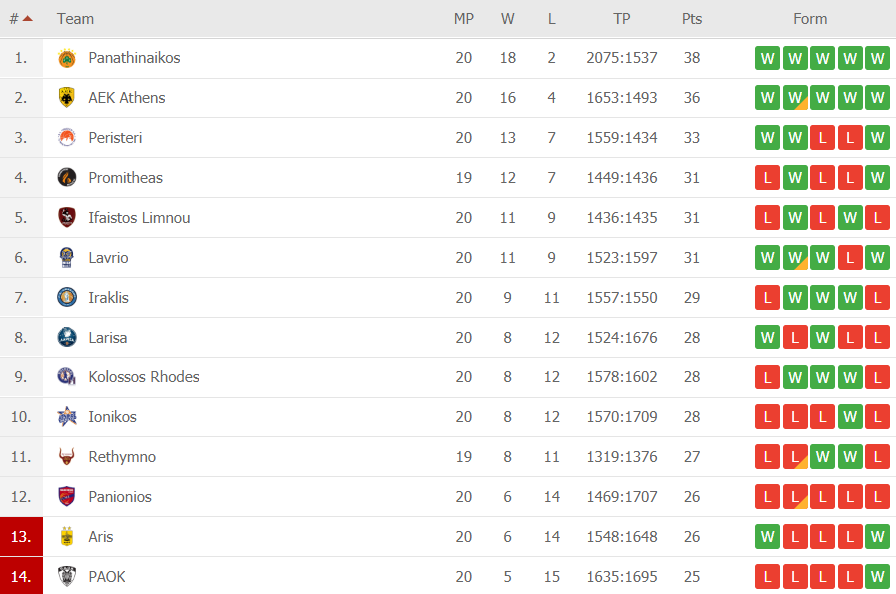The width and height of the screenshot is (896, 594).
Task: Open the Kolossos Rhodes team link
Action: (144, 377)
